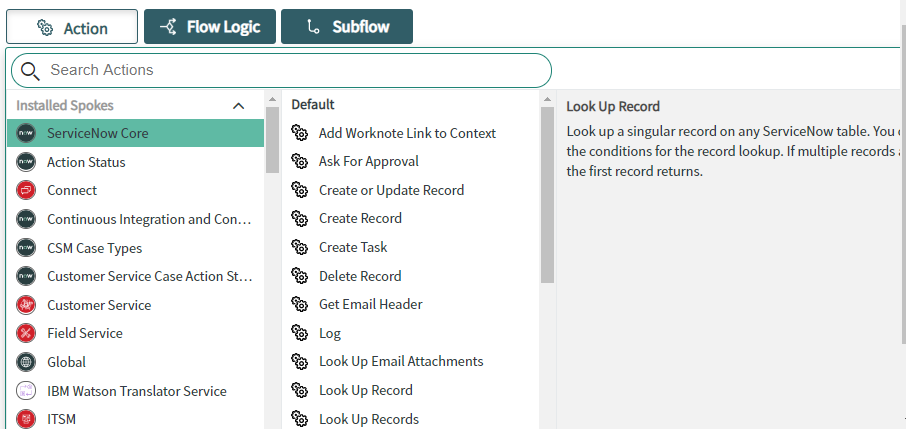Image resolution: width=906 pixels, height=429 pixels.
Task: Click the magnifying glass search icon
Action: [30, 71]
